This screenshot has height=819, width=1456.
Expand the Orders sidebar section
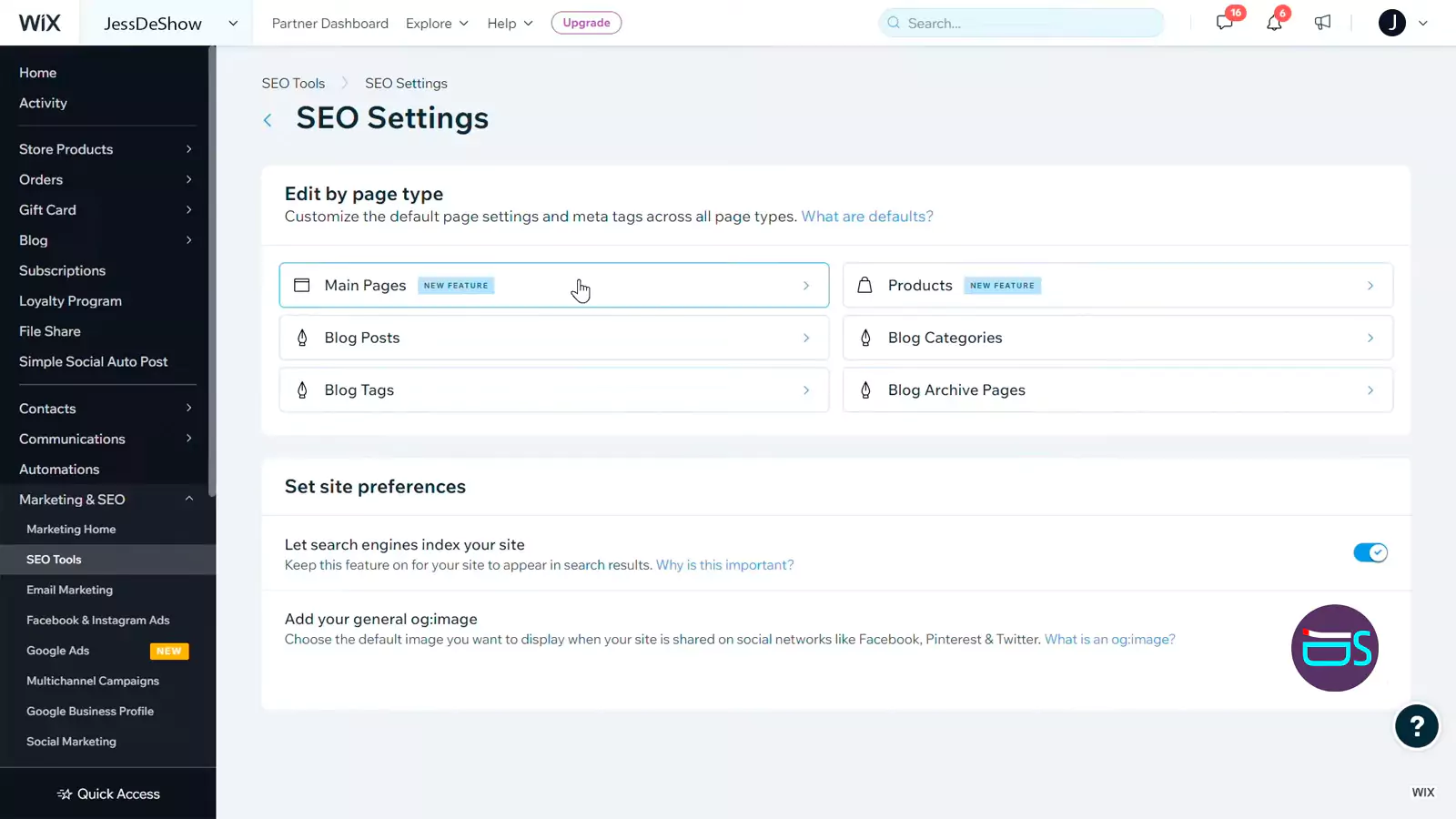tap(189, 180)
